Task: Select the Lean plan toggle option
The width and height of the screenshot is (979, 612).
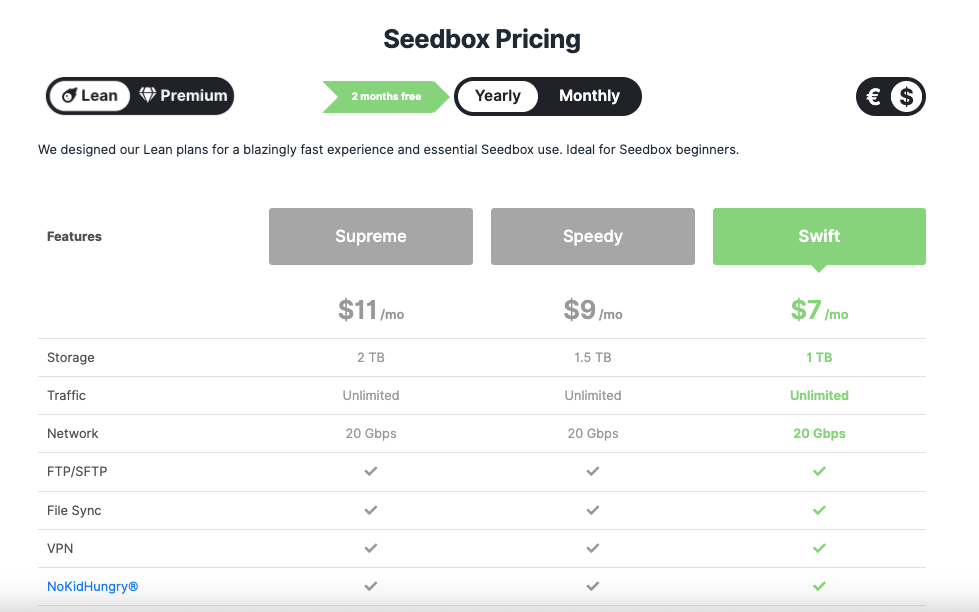Action: click(89, 96)
